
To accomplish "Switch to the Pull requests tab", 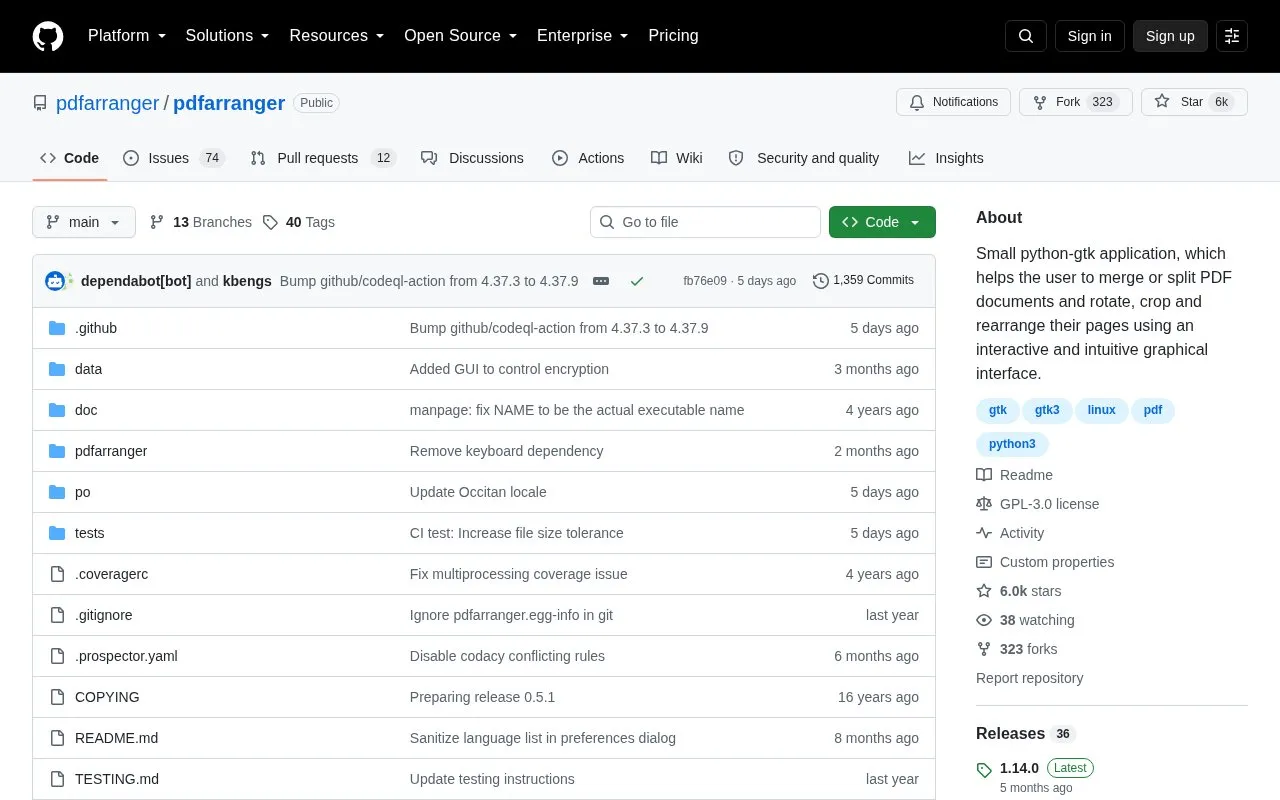I will [x=323, y=158].
